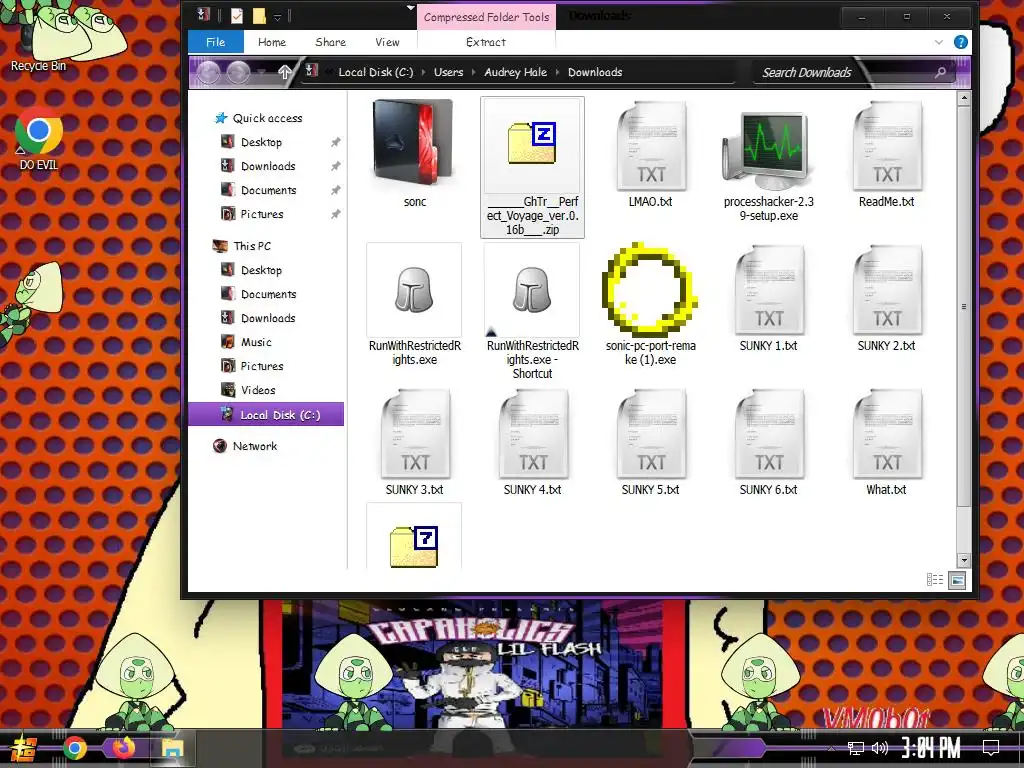The width and height of the screenshot is (1024, 768).
Task: Select RunWithRestrictedRights.exe - Shortcut icon
Action: click(x=532, y=290)
